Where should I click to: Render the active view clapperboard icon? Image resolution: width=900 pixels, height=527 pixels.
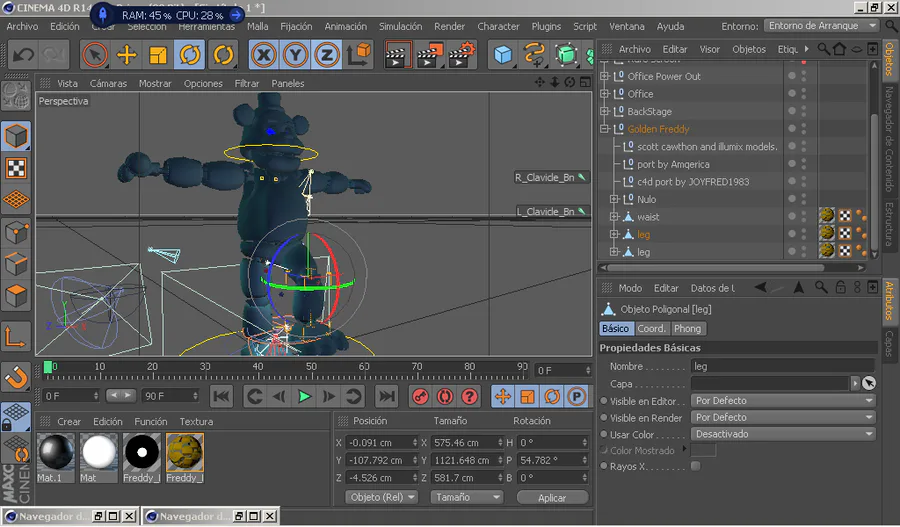click(x=397, y=55)
